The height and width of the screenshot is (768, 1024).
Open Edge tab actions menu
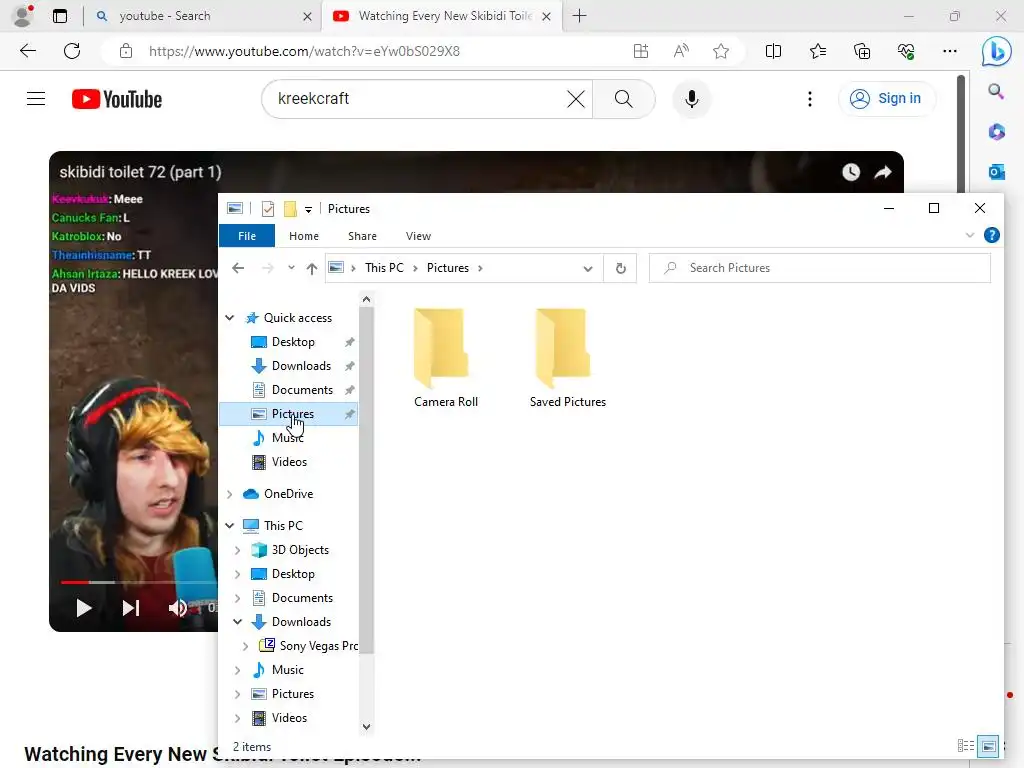point(60,16)
